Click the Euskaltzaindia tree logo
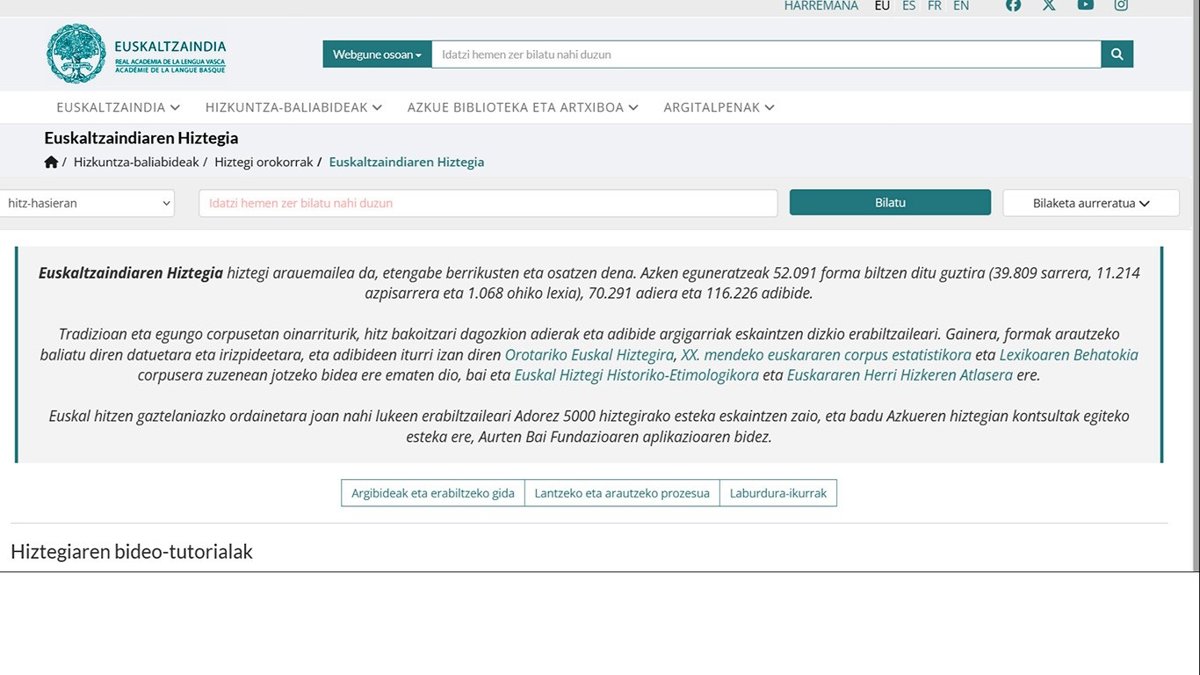This screenshot has width=1200, height=675. coord(75,54)
